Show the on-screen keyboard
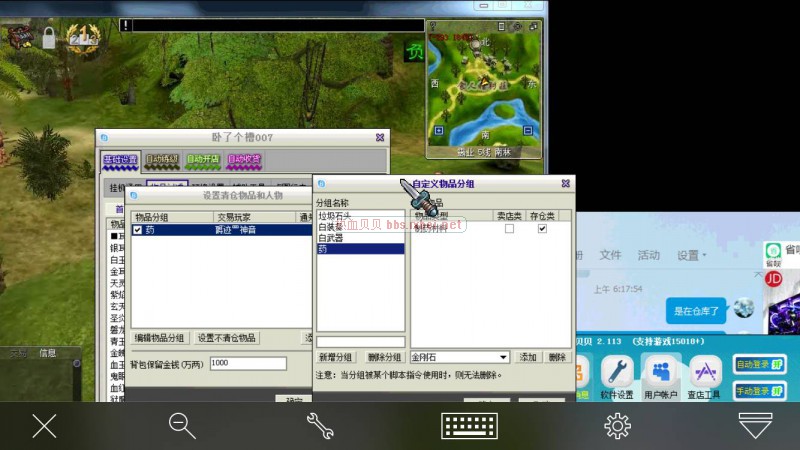Viewport: 800px width, 450px height. click(x=469, y=426)
